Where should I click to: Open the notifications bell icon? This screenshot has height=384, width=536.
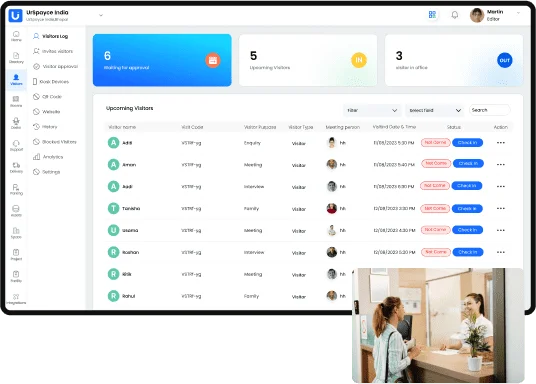pos(455,15)
